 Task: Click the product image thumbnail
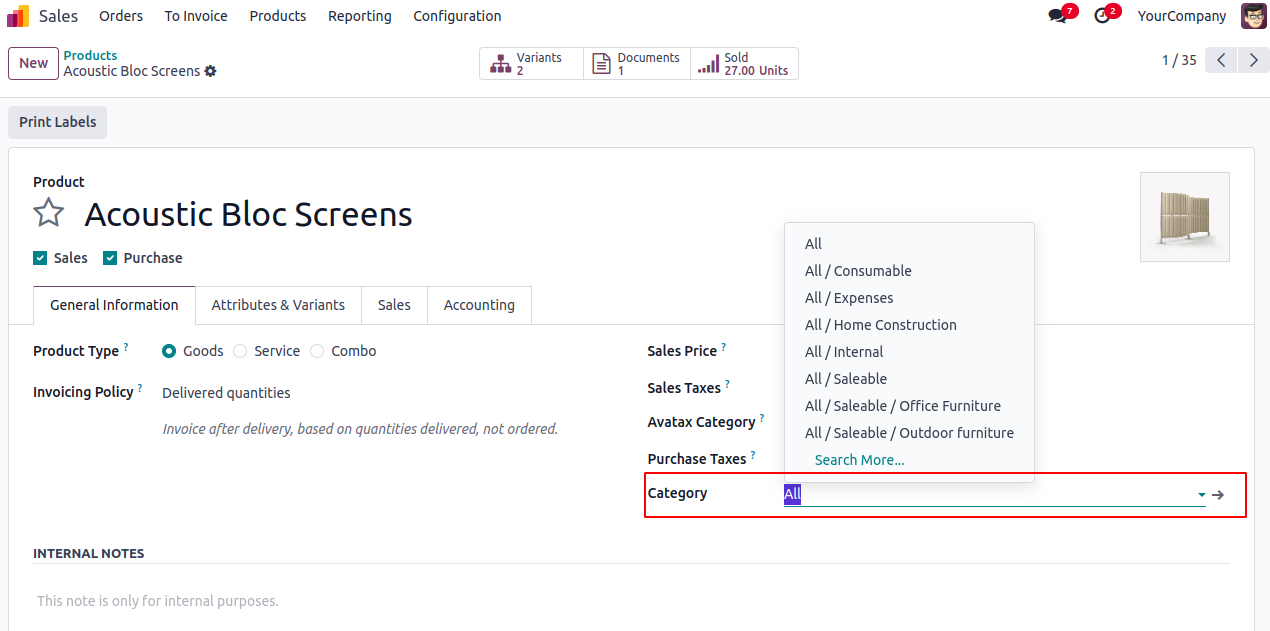pos(1184,217)
